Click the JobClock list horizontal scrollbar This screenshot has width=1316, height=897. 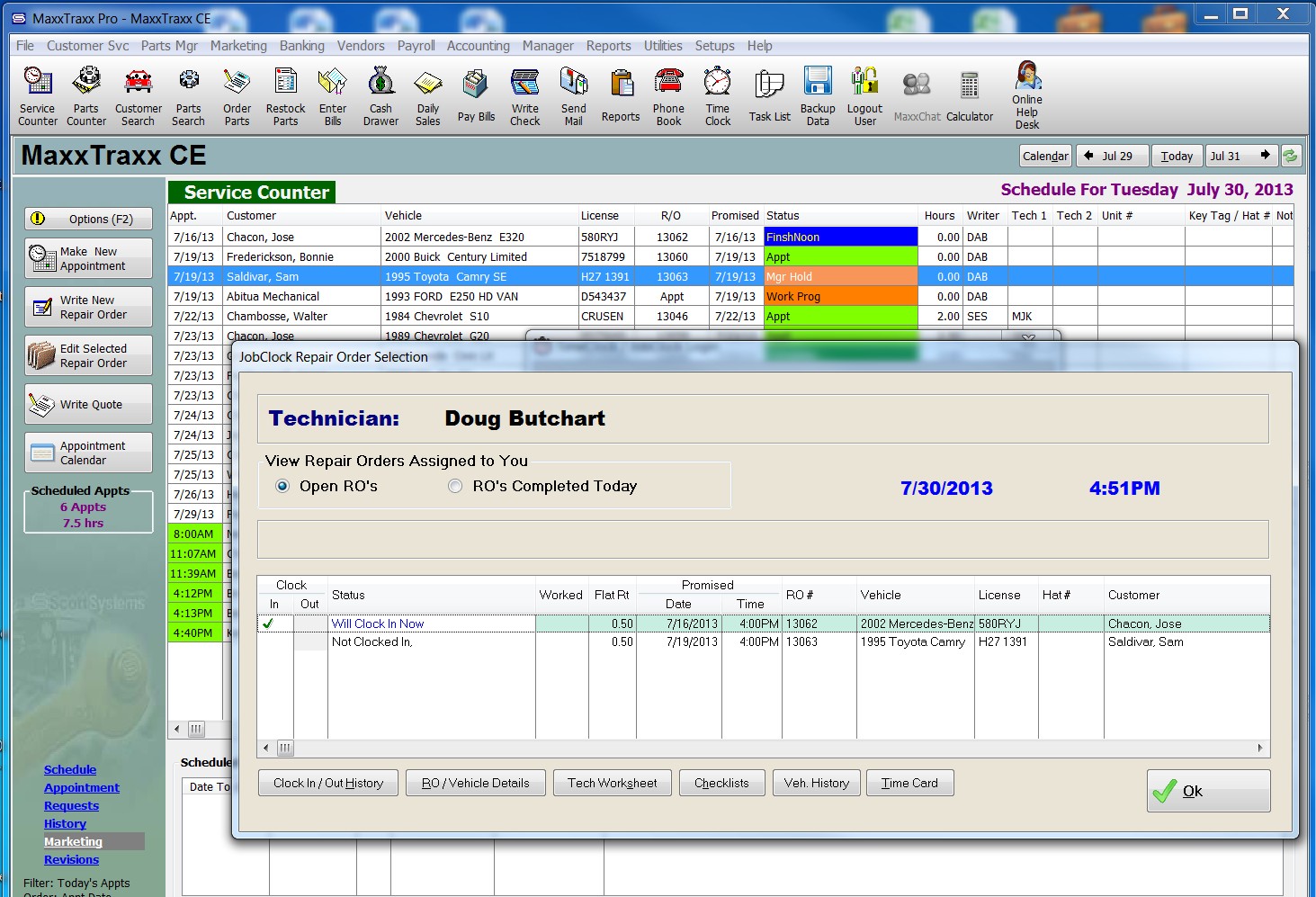tap(763, 748)
